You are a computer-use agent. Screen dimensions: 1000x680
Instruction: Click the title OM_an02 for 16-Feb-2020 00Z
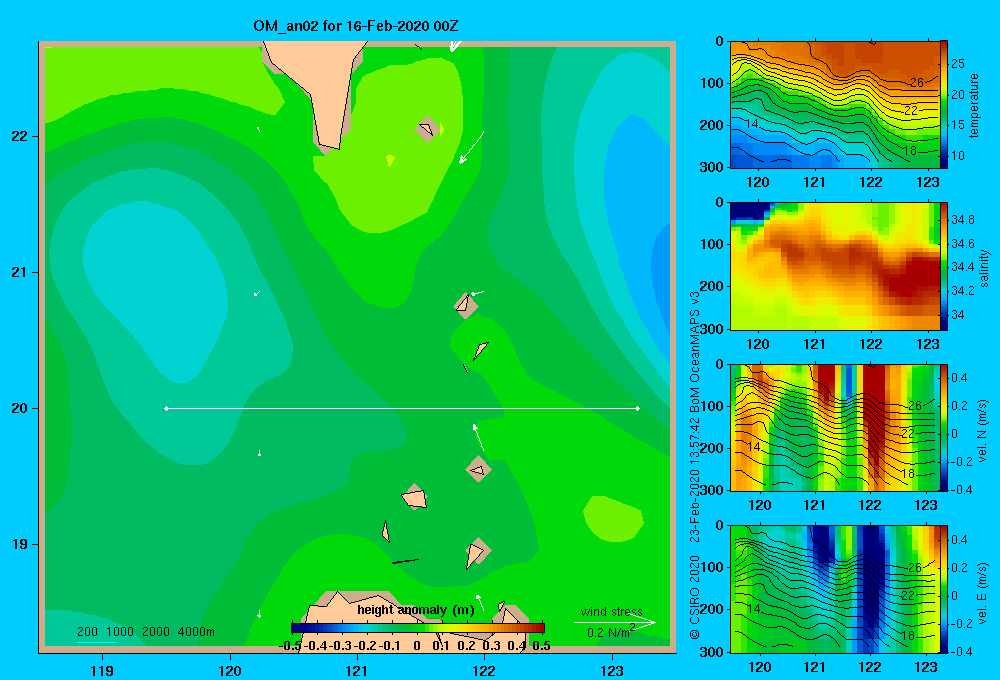[x=355, y=26]
